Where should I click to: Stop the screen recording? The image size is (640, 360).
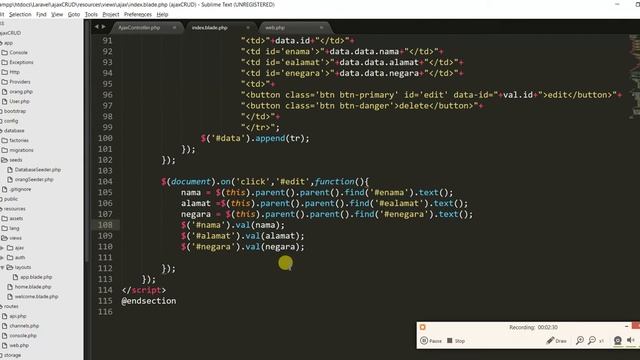pos(456,340)
